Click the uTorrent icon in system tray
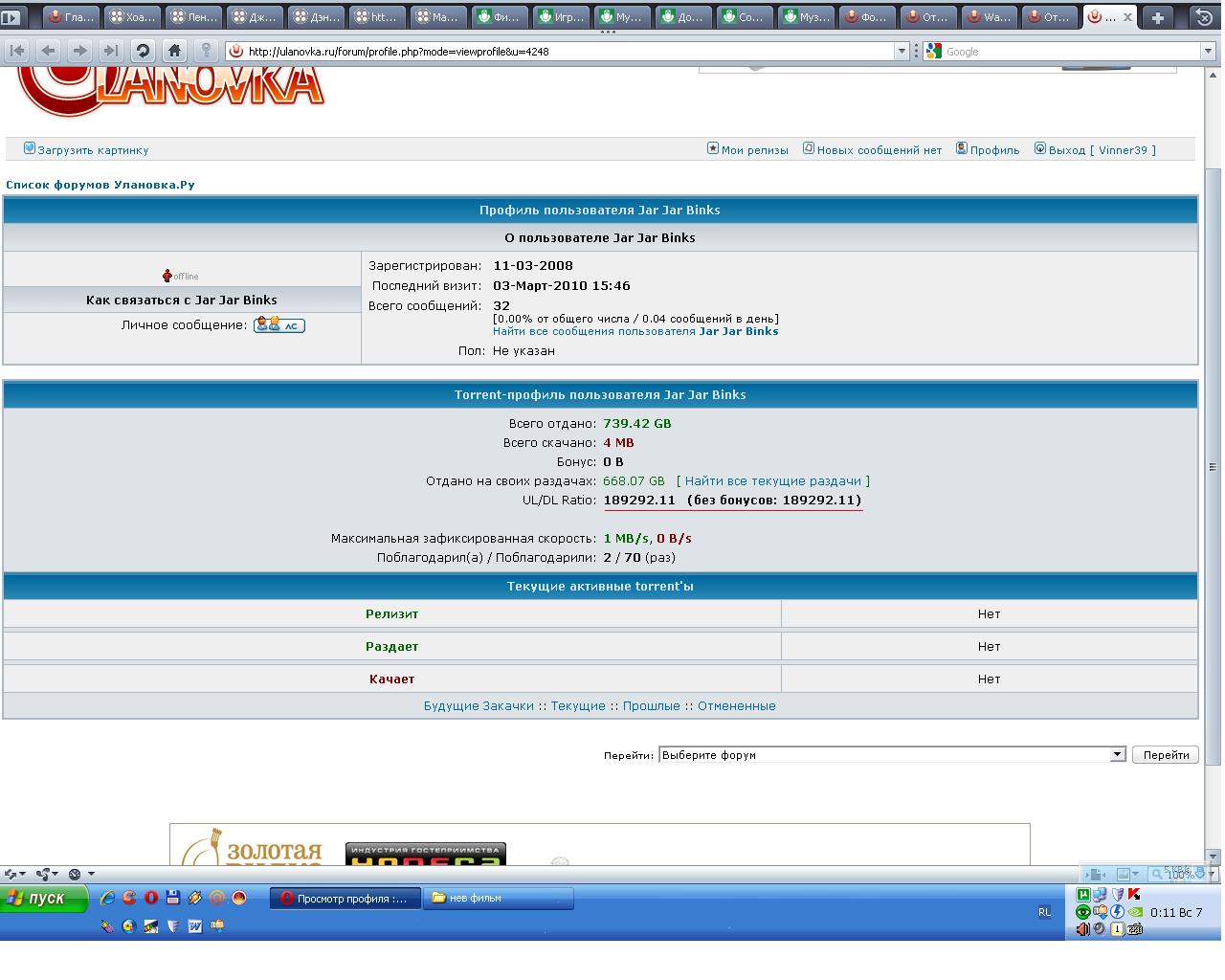This screenshot has height=980, width=1225. (1083, 895)
